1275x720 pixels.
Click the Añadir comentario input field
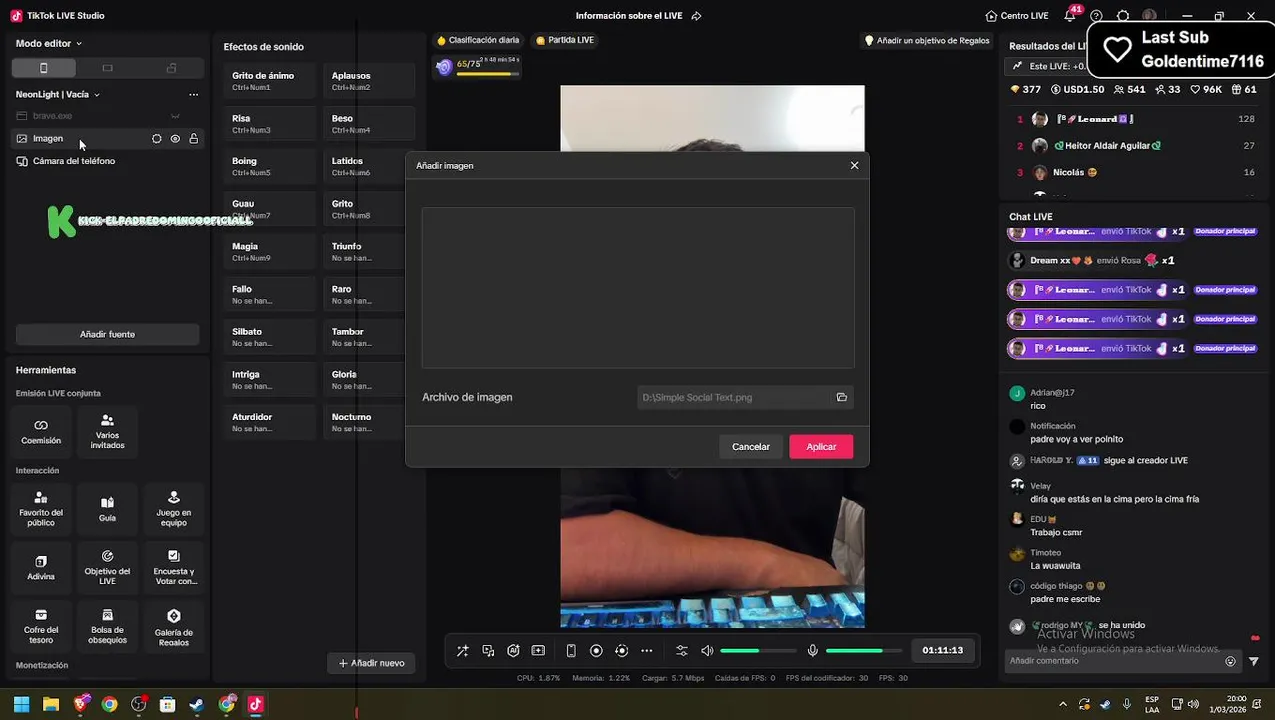tap(1115, 661)
